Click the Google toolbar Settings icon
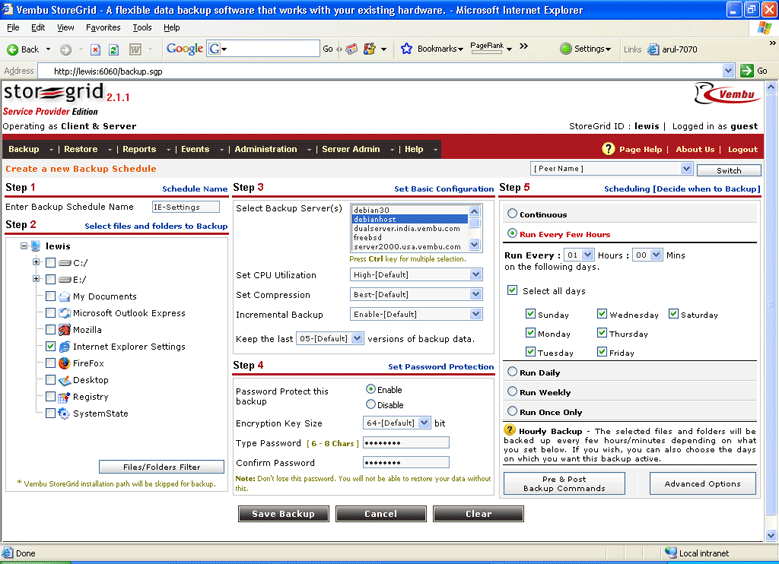 coord(565,49)
